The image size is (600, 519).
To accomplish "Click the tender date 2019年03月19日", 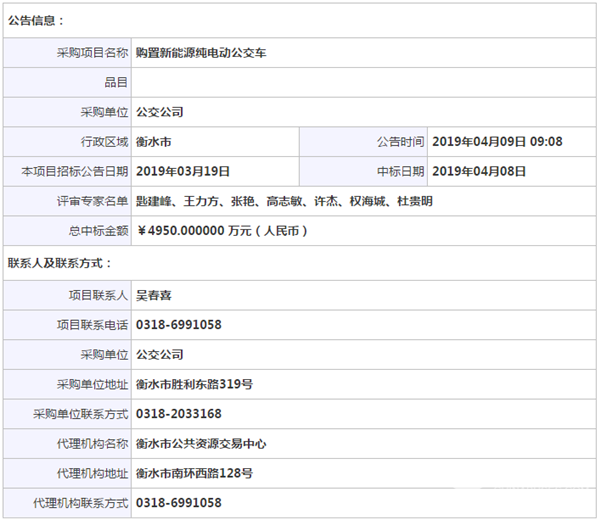I will pos(183,171).
